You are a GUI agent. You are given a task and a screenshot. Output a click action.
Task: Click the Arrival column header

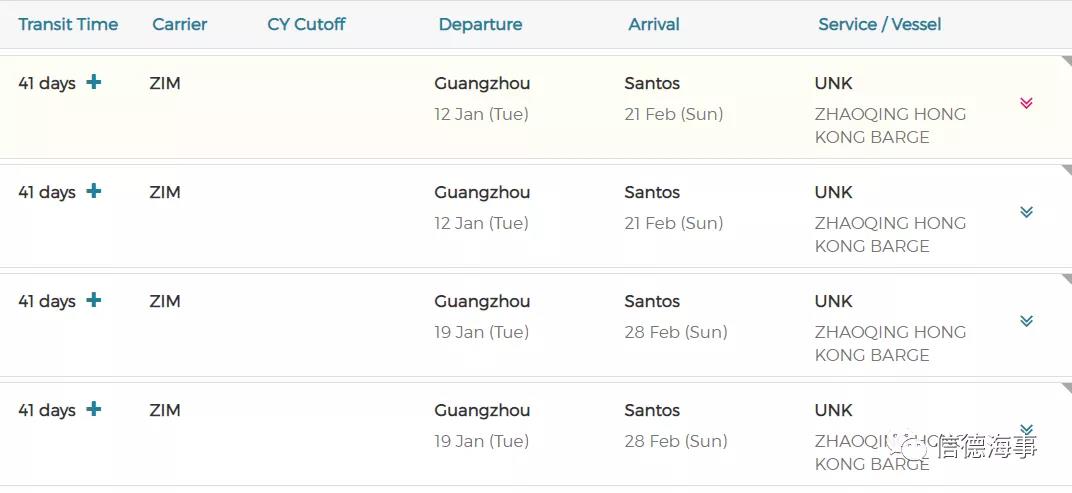[x=654, y=24]
